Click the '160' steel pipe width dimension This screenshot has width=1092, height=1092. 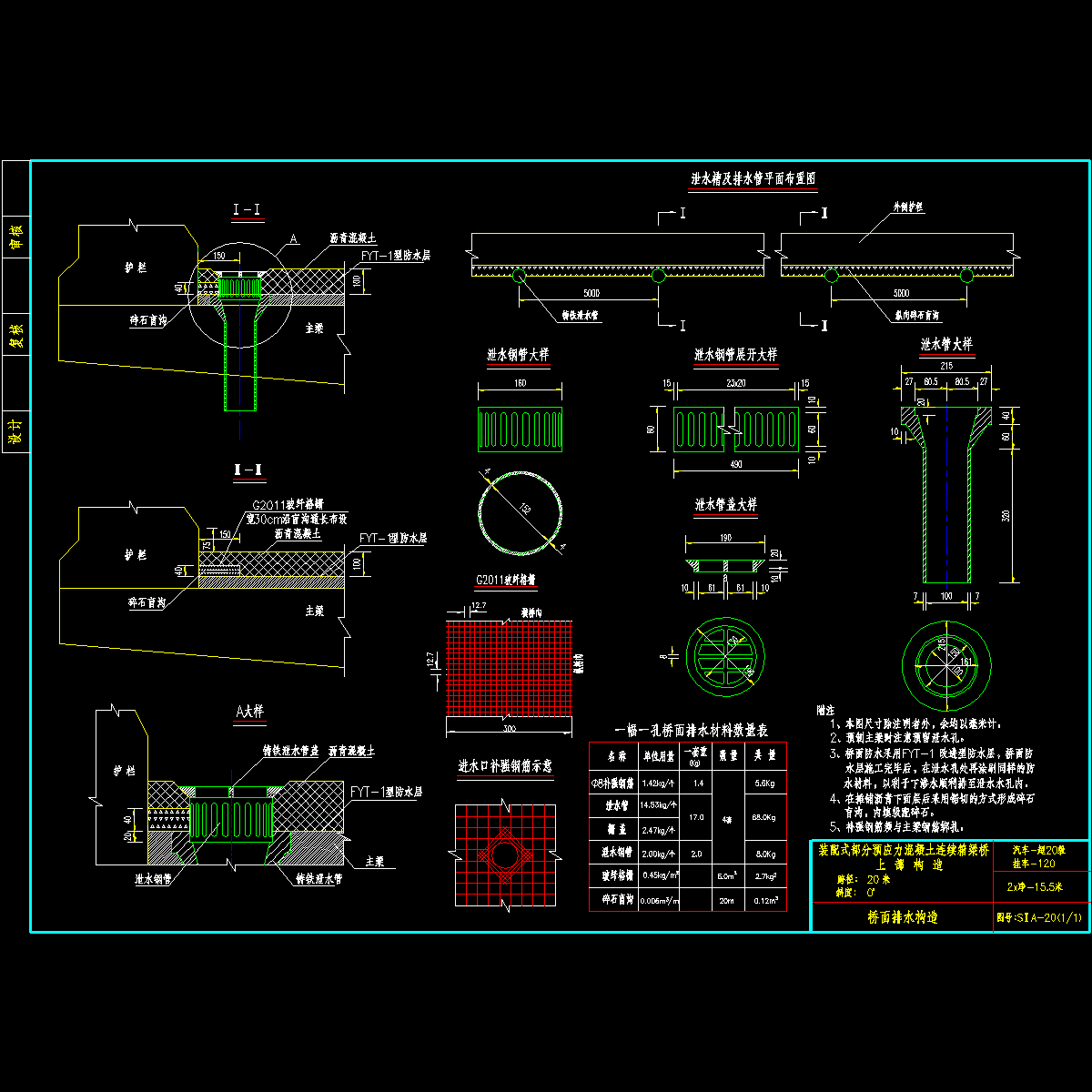(520, 384)
